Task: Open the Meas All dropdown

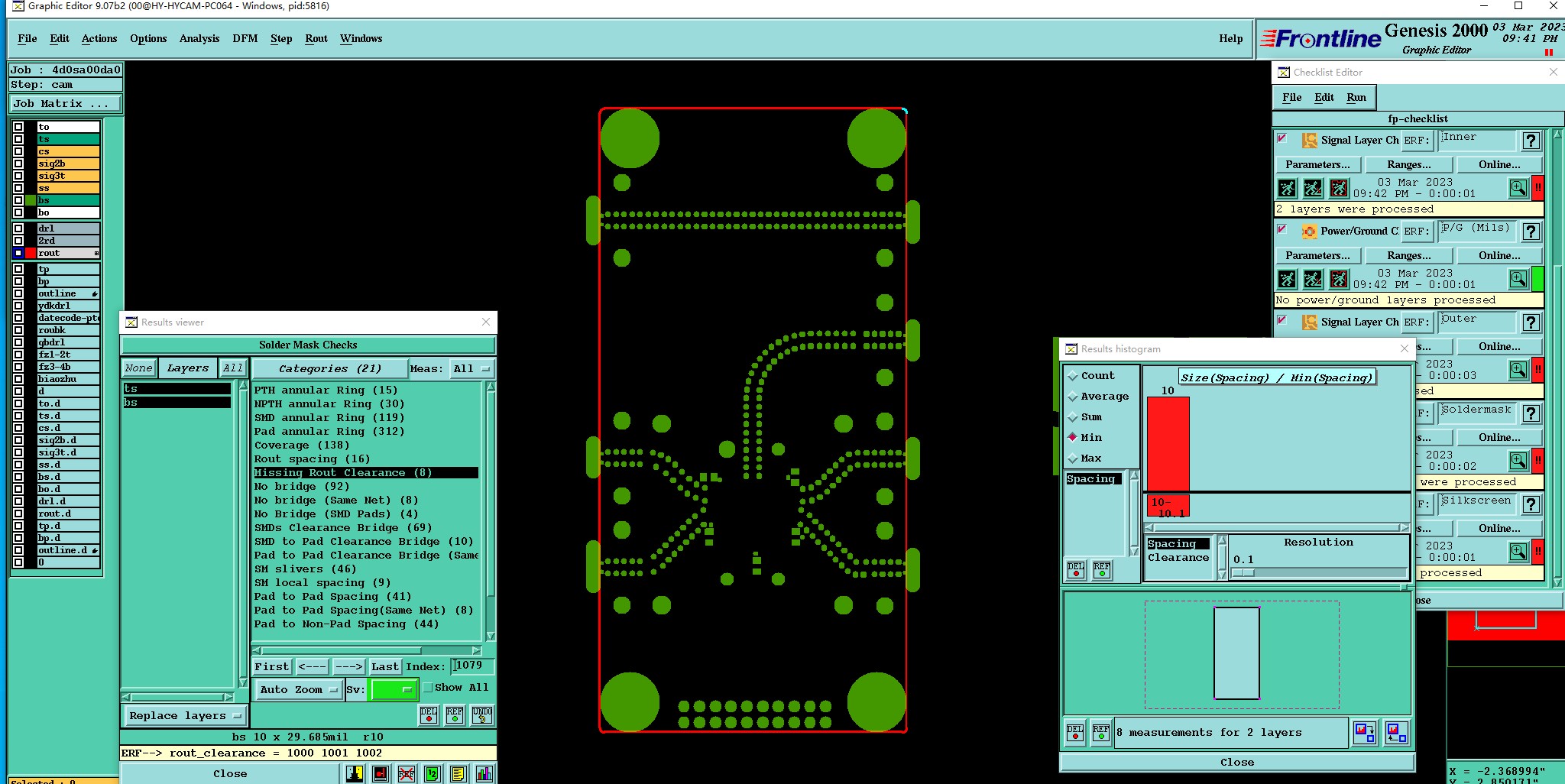Action: [x=472, y=369]
